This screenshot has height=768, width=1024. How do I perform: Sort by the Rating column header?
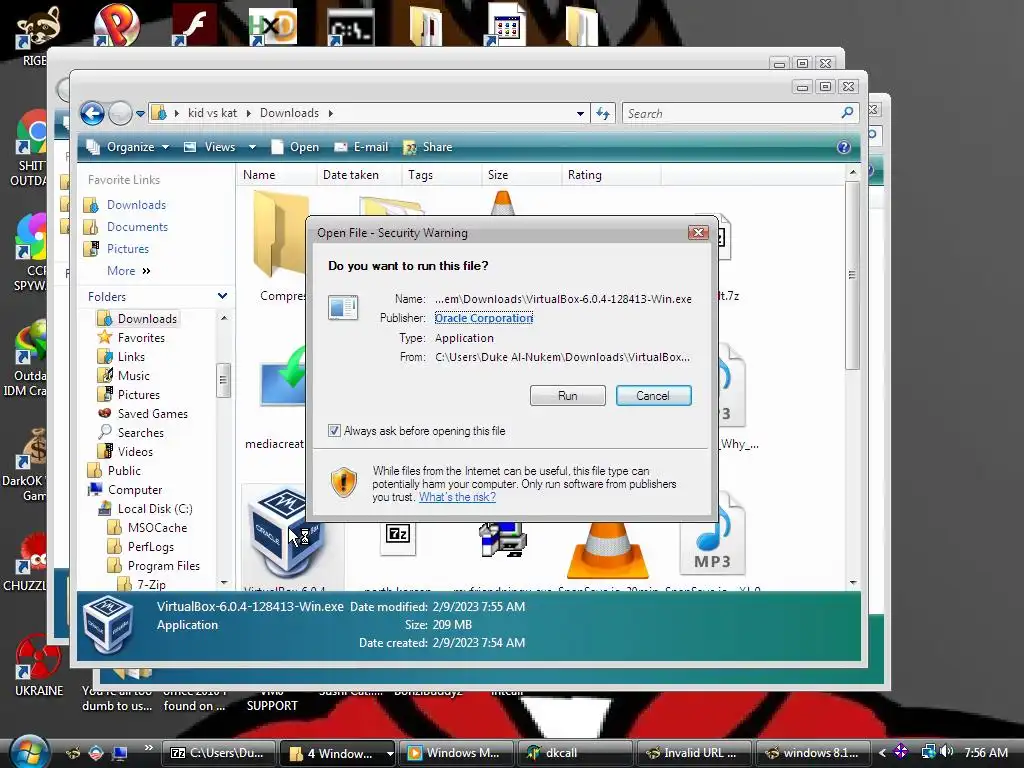click(x=611, y=175)
